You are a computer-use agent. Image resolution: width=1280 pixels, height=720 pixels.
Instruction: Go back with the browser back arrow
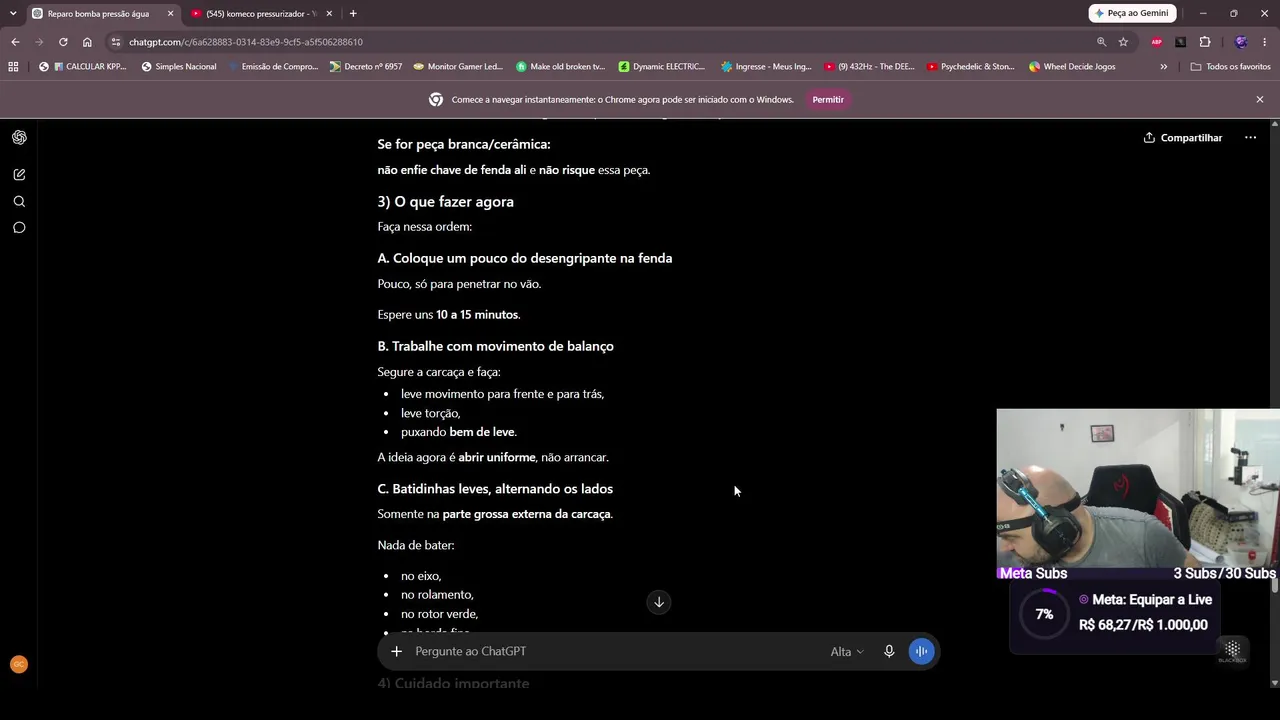[15, 42]
